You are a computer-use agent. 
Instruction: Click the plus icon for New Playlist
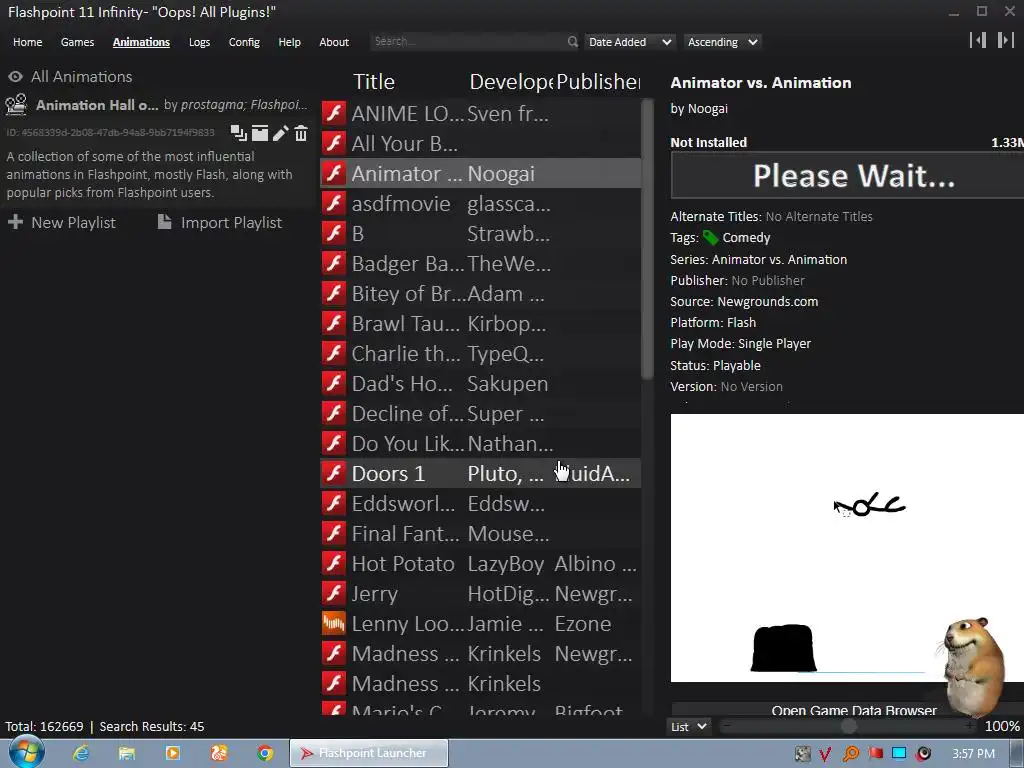pos(15,222)
